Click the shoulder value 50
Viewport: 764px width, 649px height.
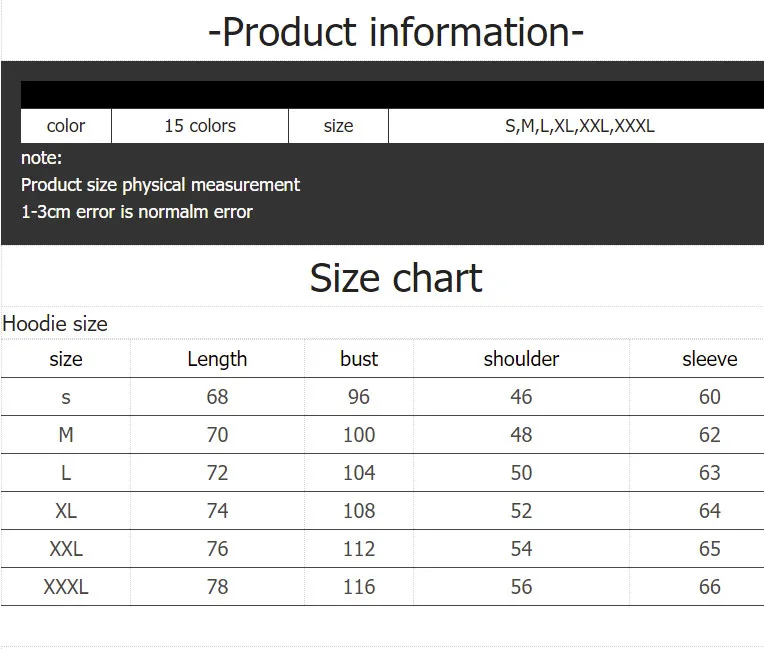[x=521, y=473]
